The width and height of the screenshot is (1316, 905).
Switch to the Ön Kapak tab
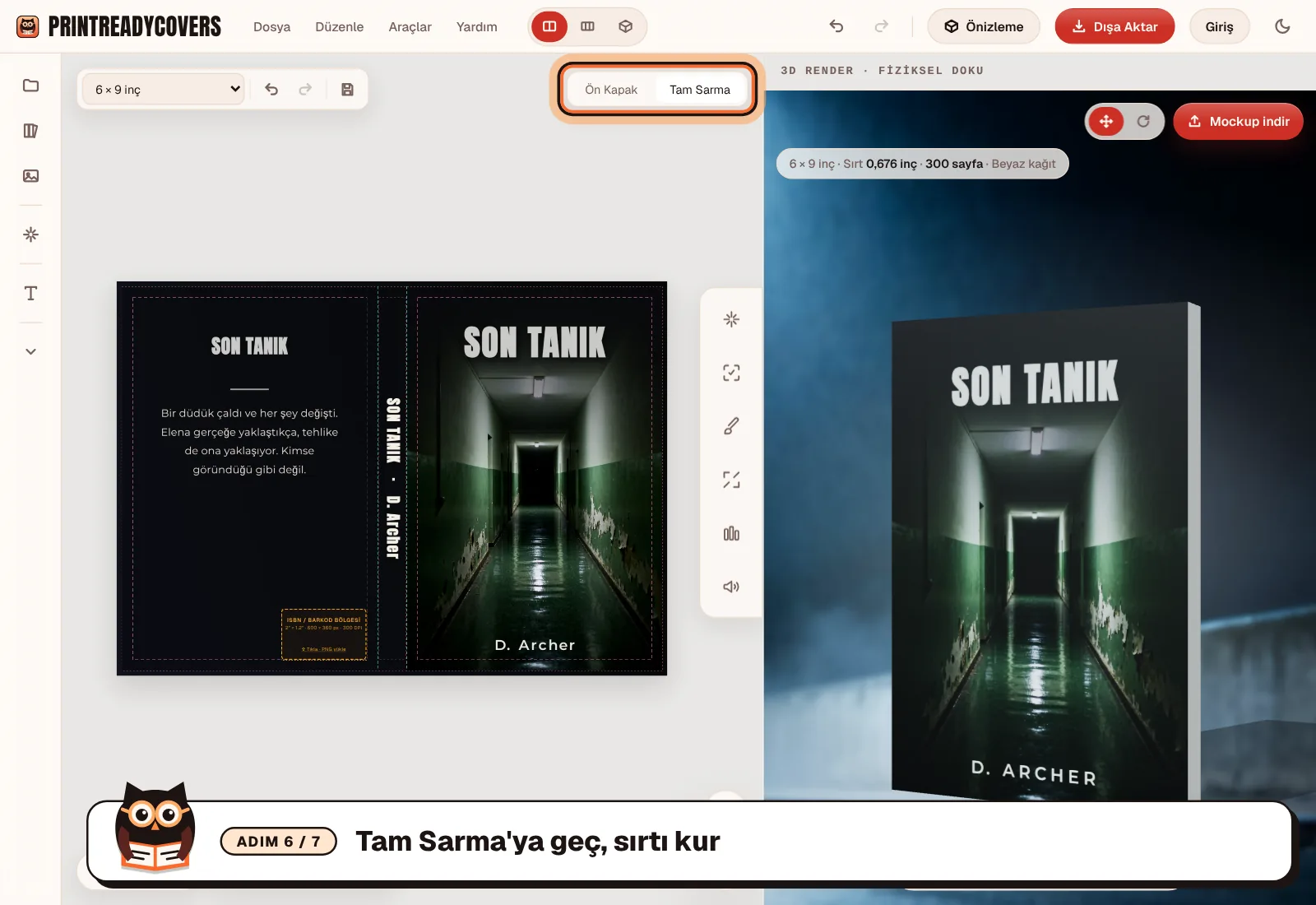coord(611,90)
